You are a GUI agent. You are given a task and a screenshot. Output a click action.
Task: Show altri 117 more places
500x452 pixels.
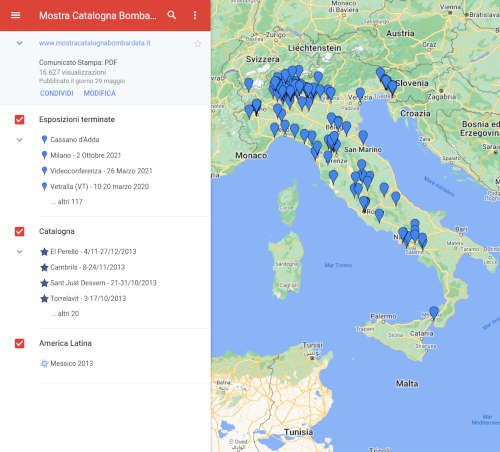(67, 202)
